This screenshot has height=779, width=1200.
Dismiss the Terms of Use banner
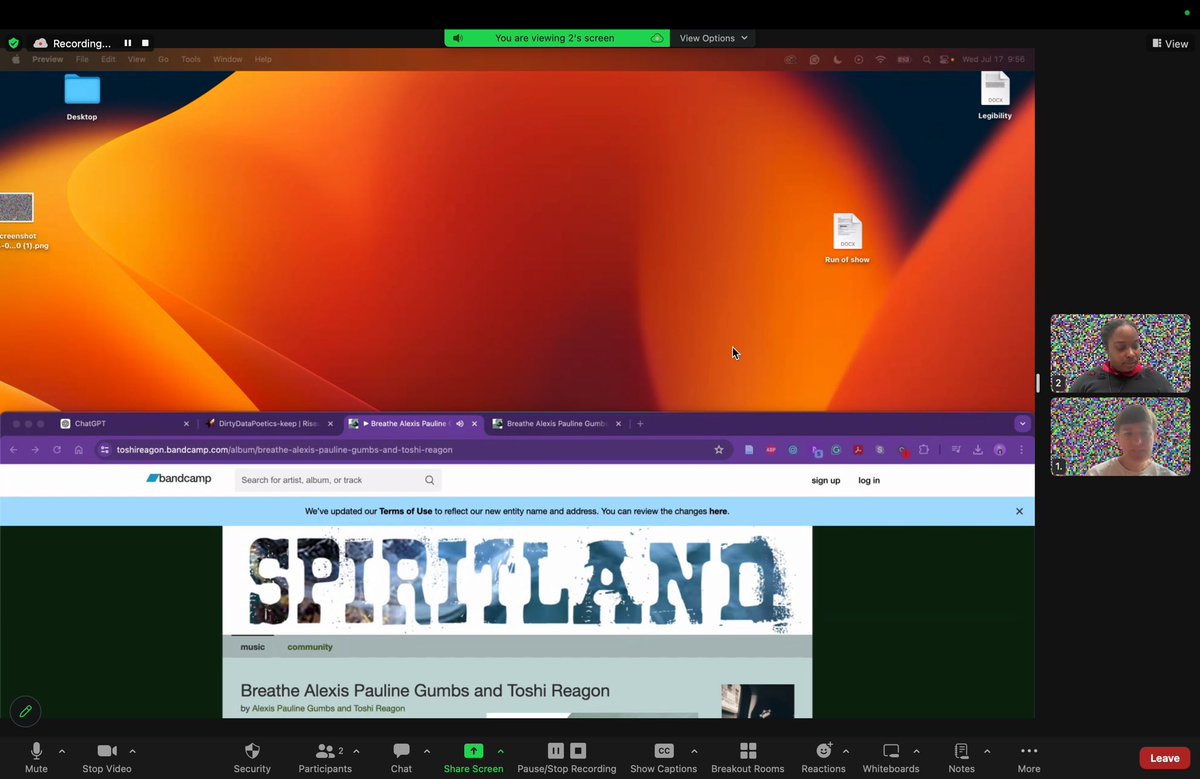(1019, 511)
